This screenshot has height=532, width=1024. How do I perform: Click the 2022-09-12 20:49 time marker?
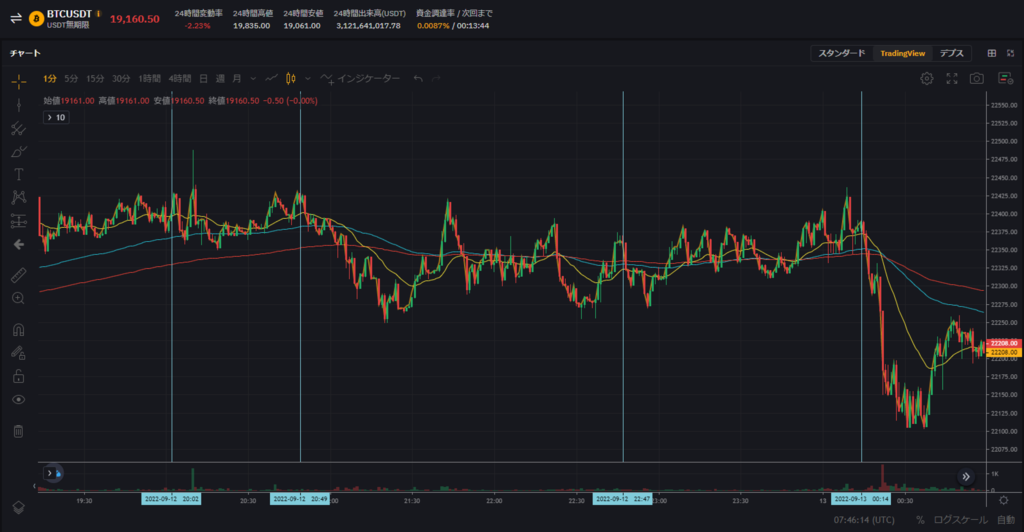(300, 499)
